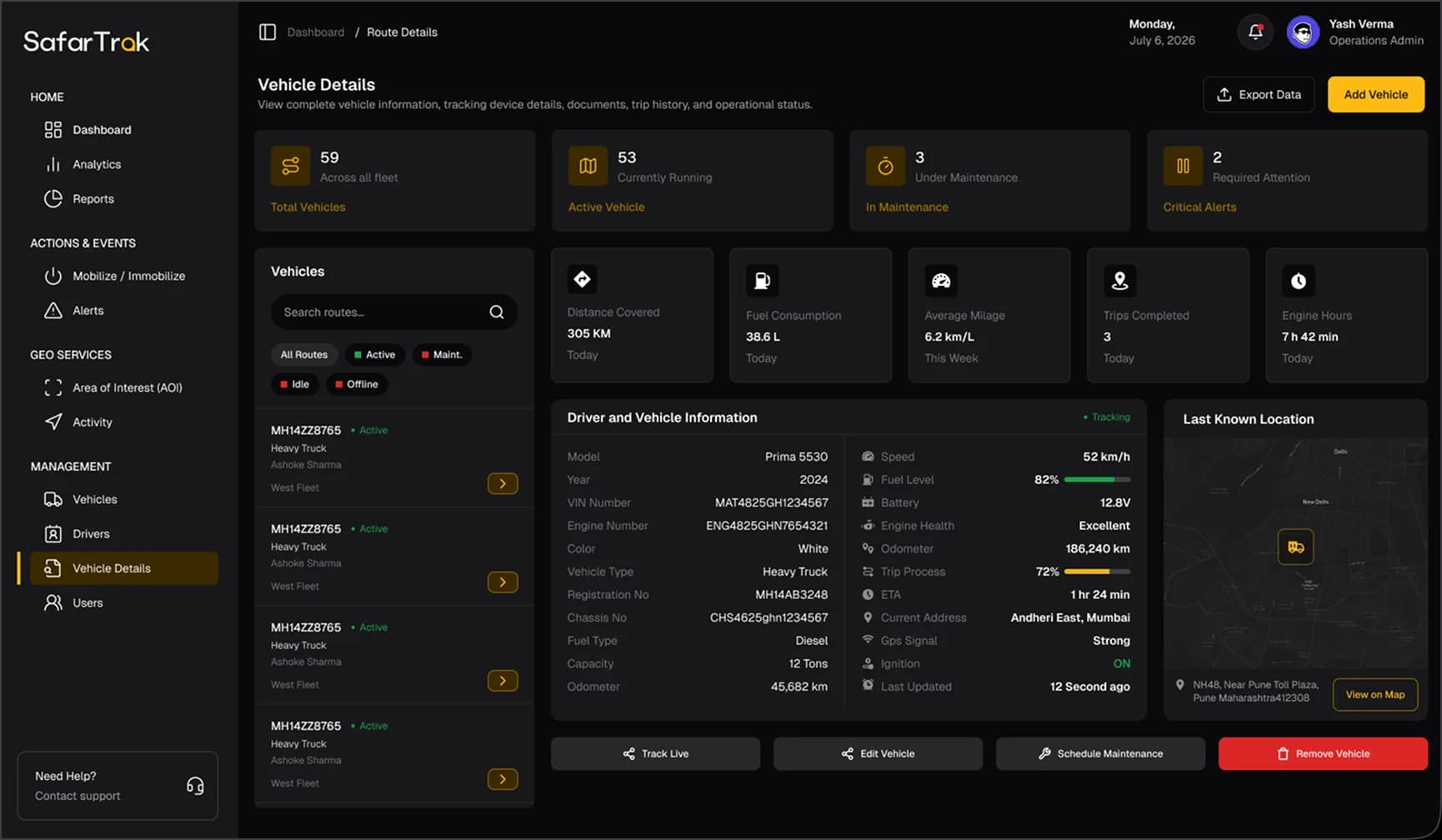The height and width of the screenshot is (840, 1442).
Task: Toggle the Maint. filter chip
Action: [441, 355]
